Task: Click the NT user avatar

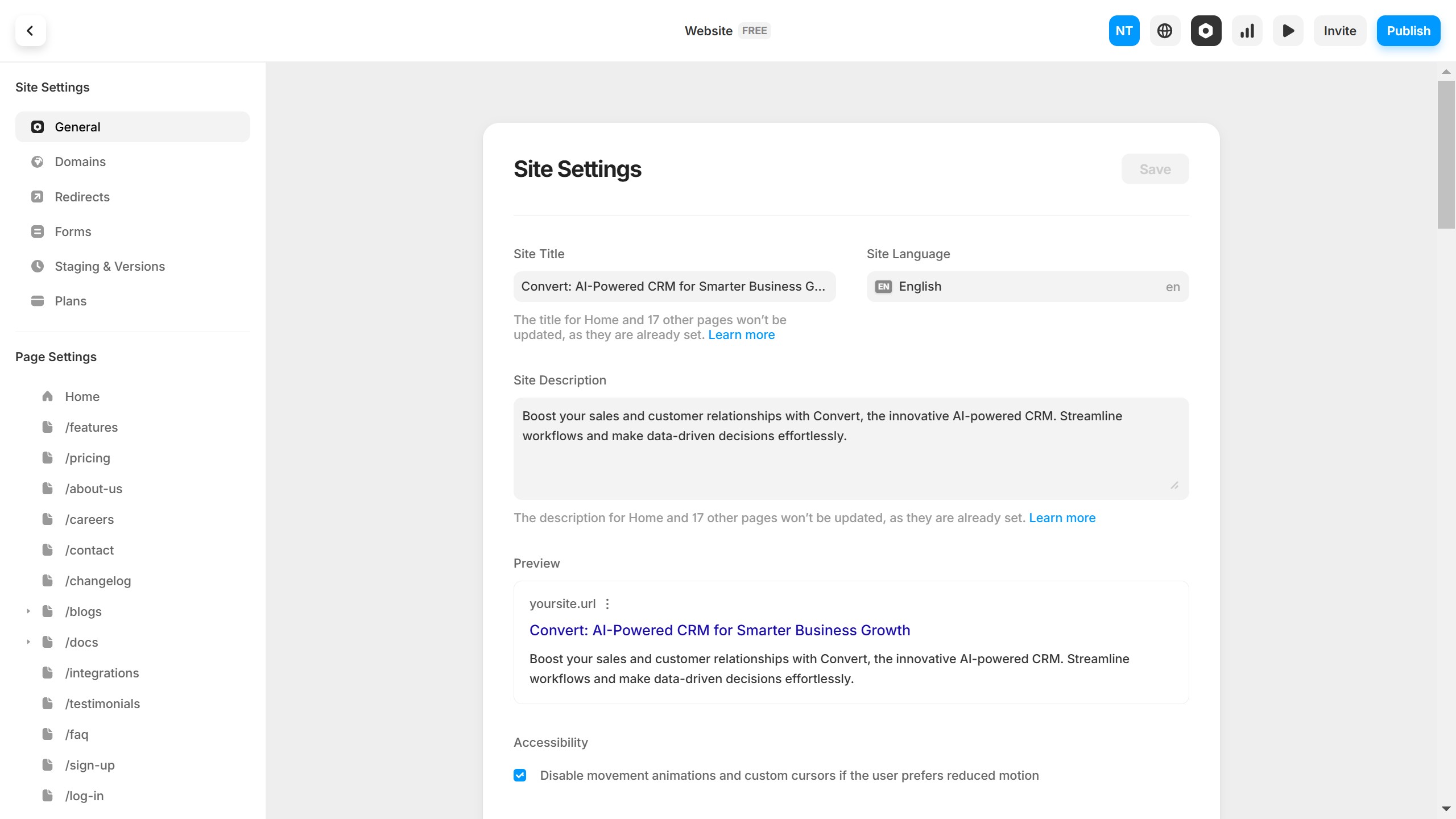Action: pos(1124,31)
